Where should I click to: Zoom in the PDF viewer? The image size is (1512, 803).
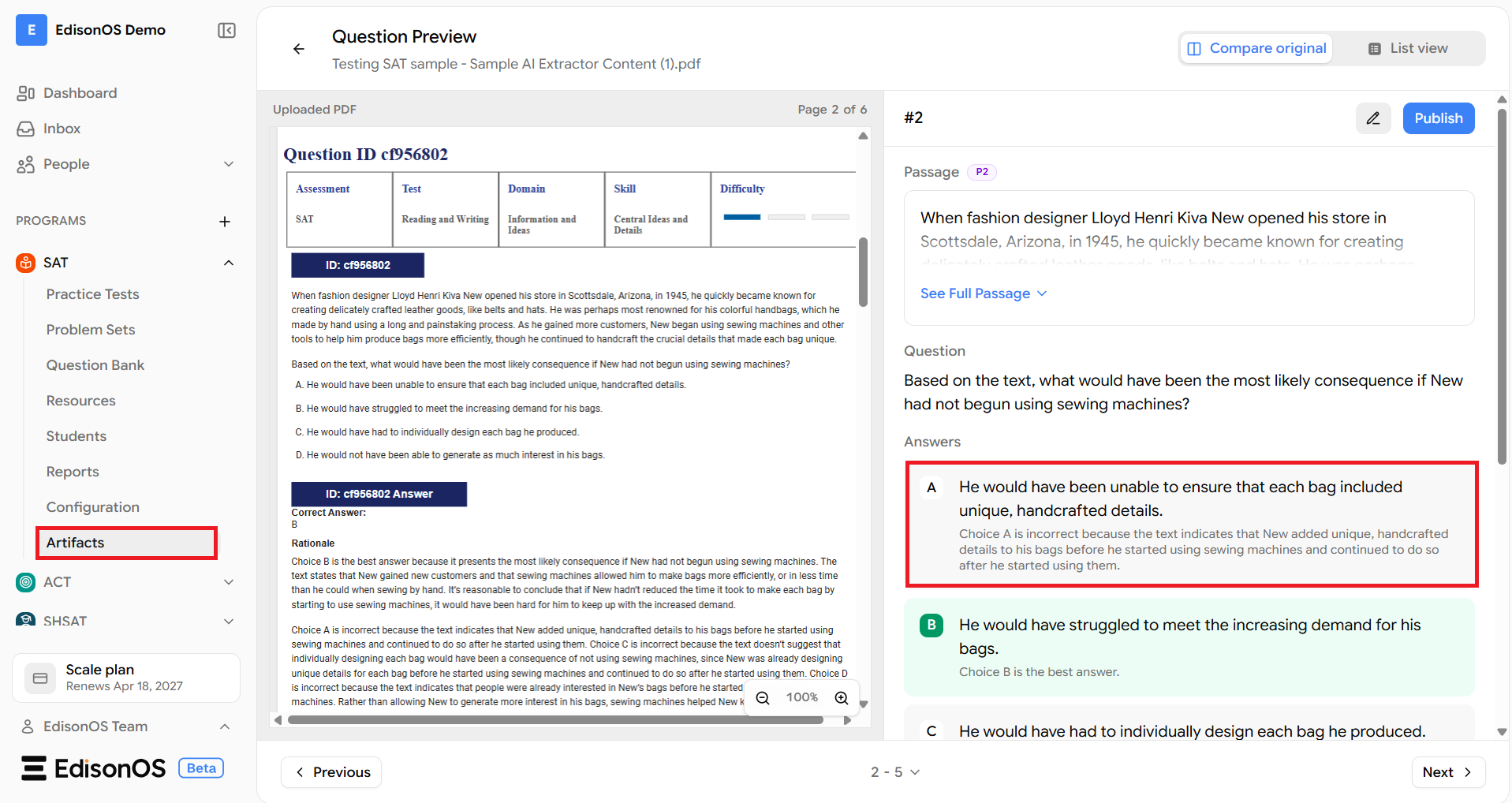click(x=842, y=698)
